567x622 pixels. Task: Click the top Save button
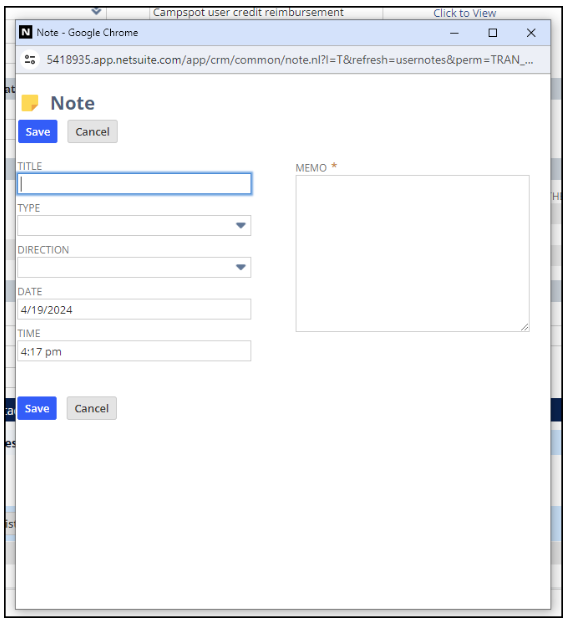[38, 131]
